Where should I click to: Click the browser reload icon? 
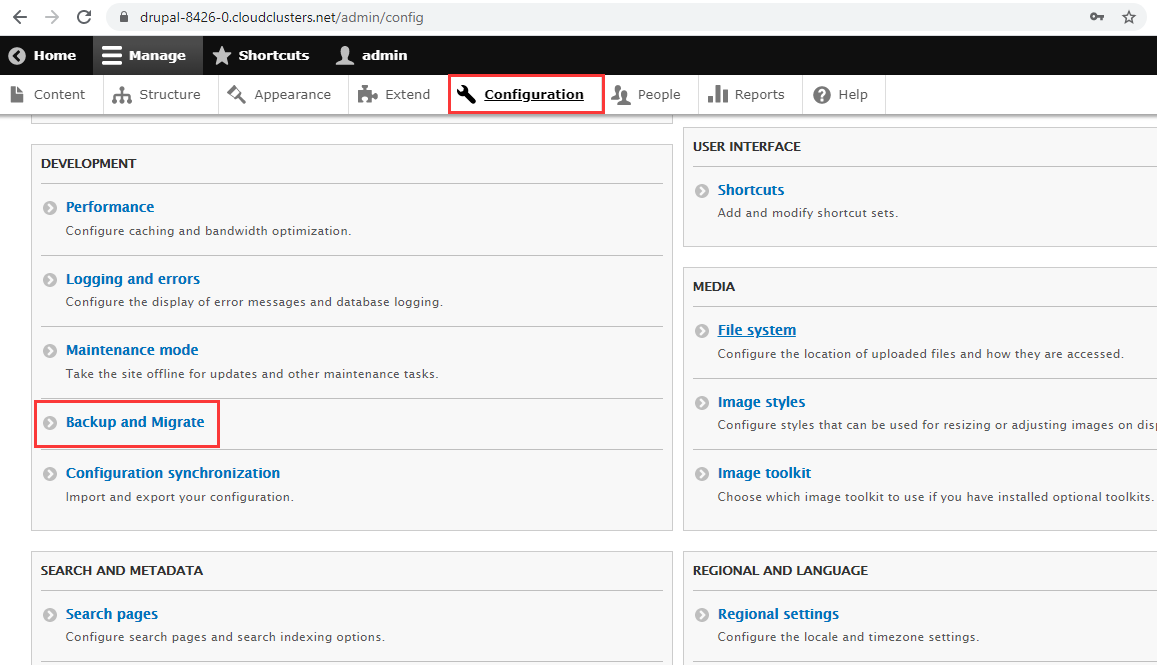[84, 17]
